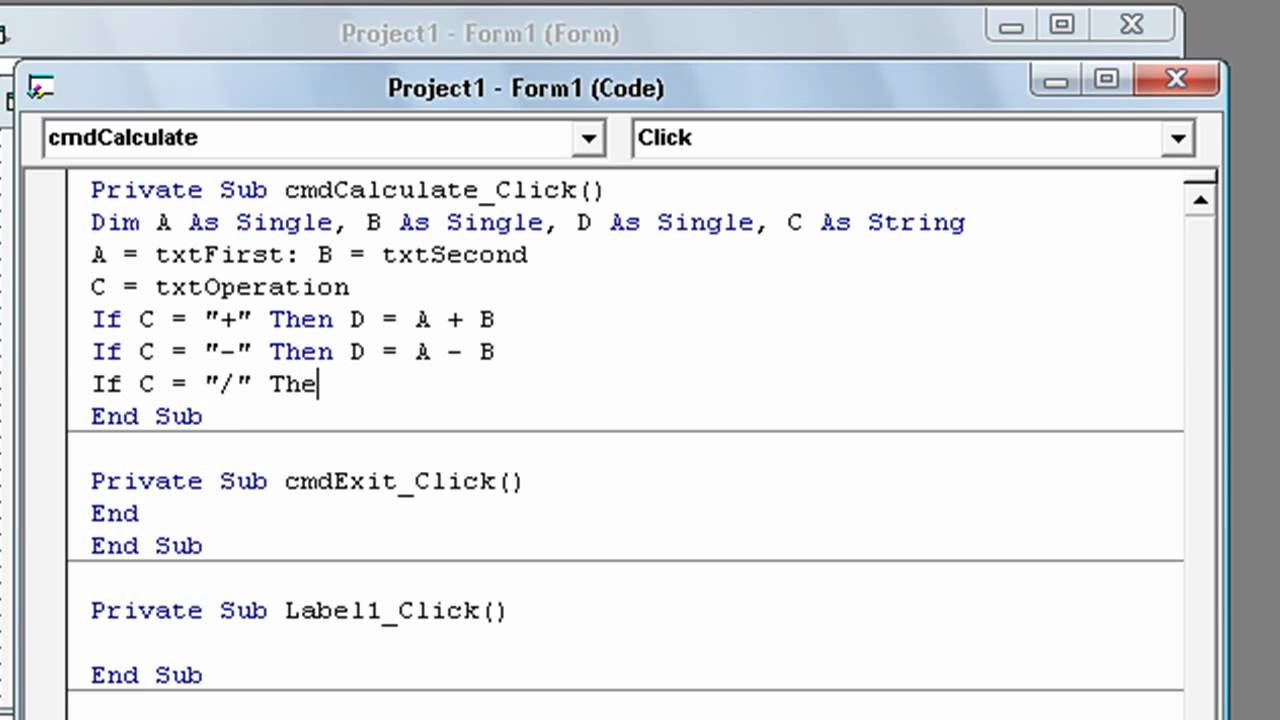
Task: Click the Project1 - Form1 (Code) title bar
Action: 525,88
